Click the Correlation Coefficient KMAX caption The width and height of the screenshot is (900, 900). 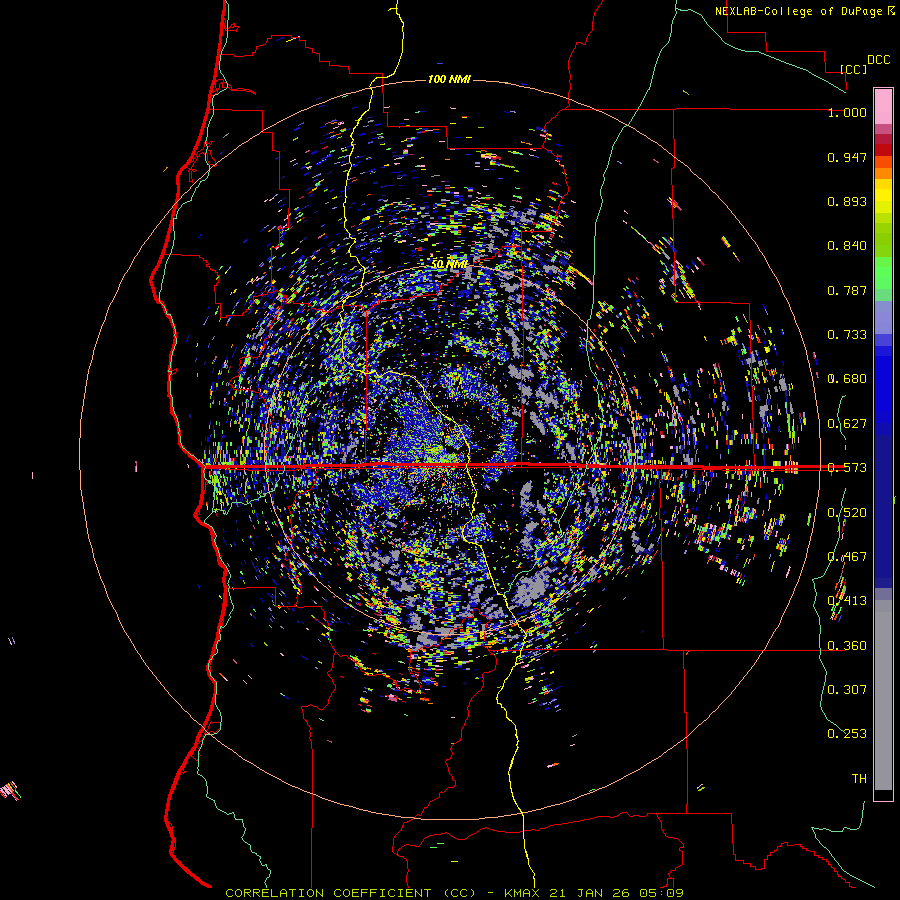click(x=454, y=893)
